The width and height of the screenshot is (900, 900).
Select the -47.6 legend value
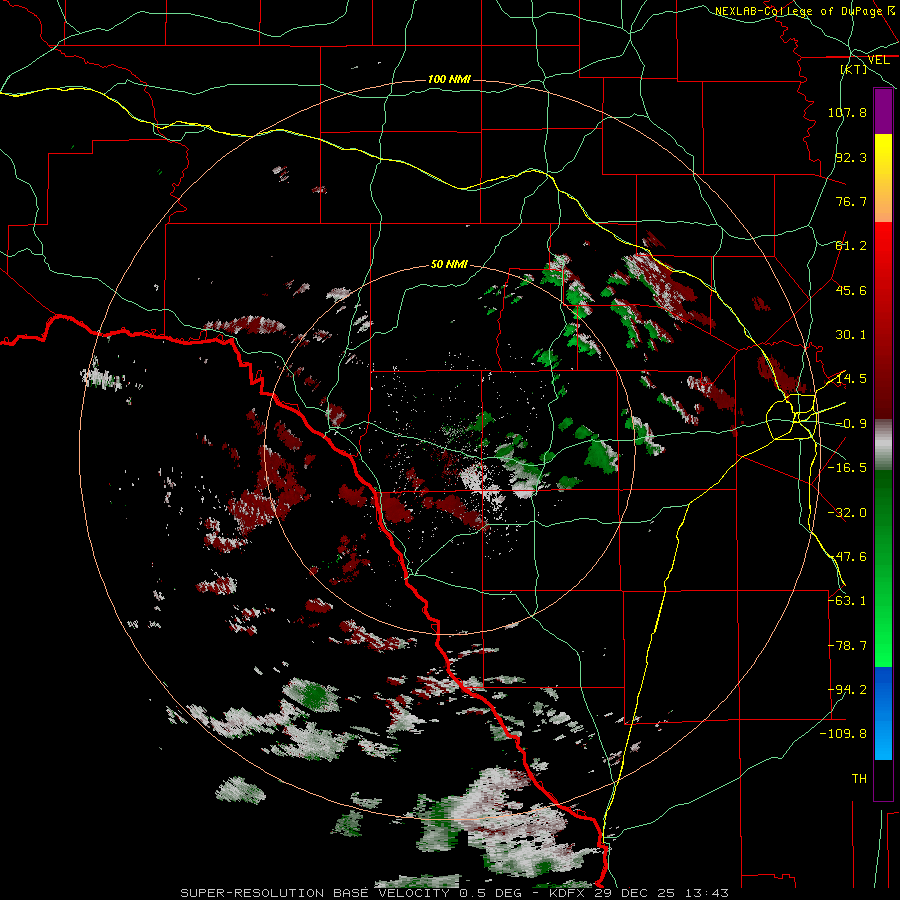[x=847, y=557]
